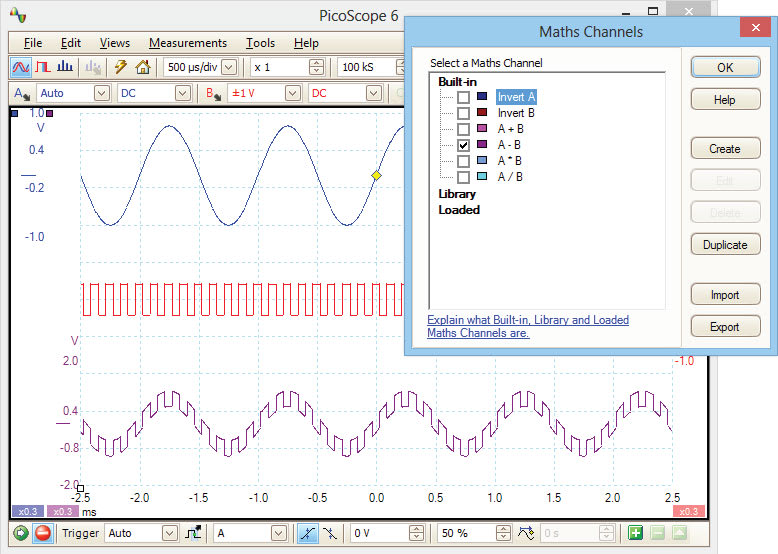Click the A / B cyan color swatch
Screen dimensions: 778x554
(482, 176)
